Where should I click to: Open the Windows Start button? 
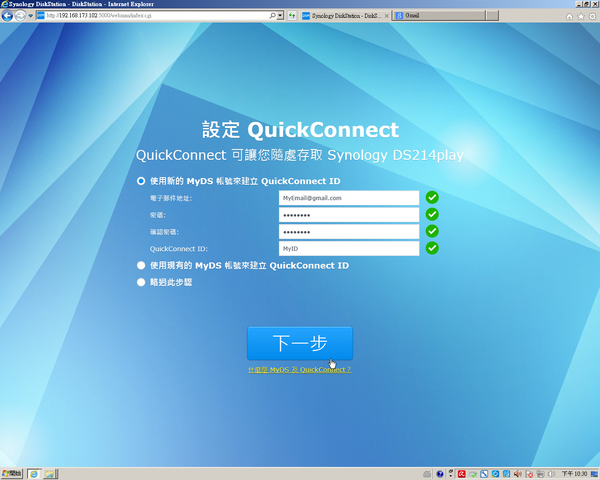[x=12, y=474]
